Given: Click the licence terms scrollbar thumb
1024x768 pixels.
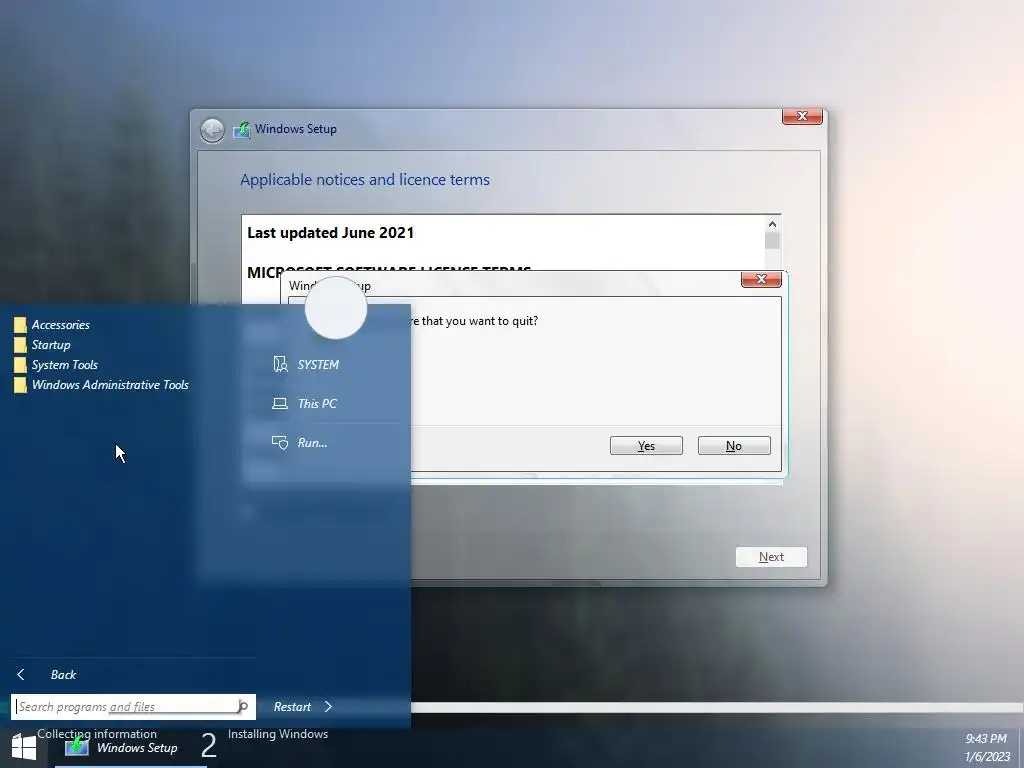Looking at the screenshot, I should point(773,240).
